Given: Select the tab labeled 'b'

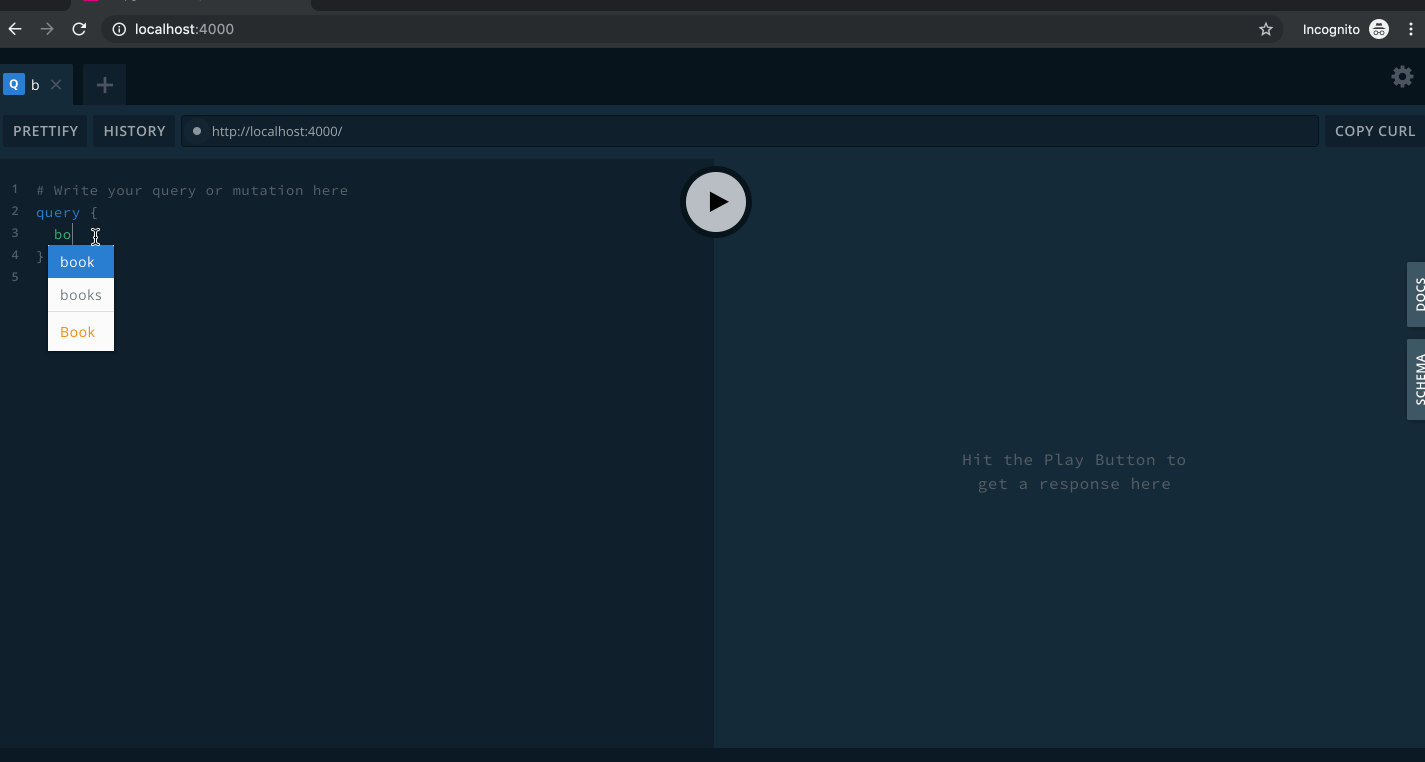Looking at the screenshot, I should click(x=34, y=84).
